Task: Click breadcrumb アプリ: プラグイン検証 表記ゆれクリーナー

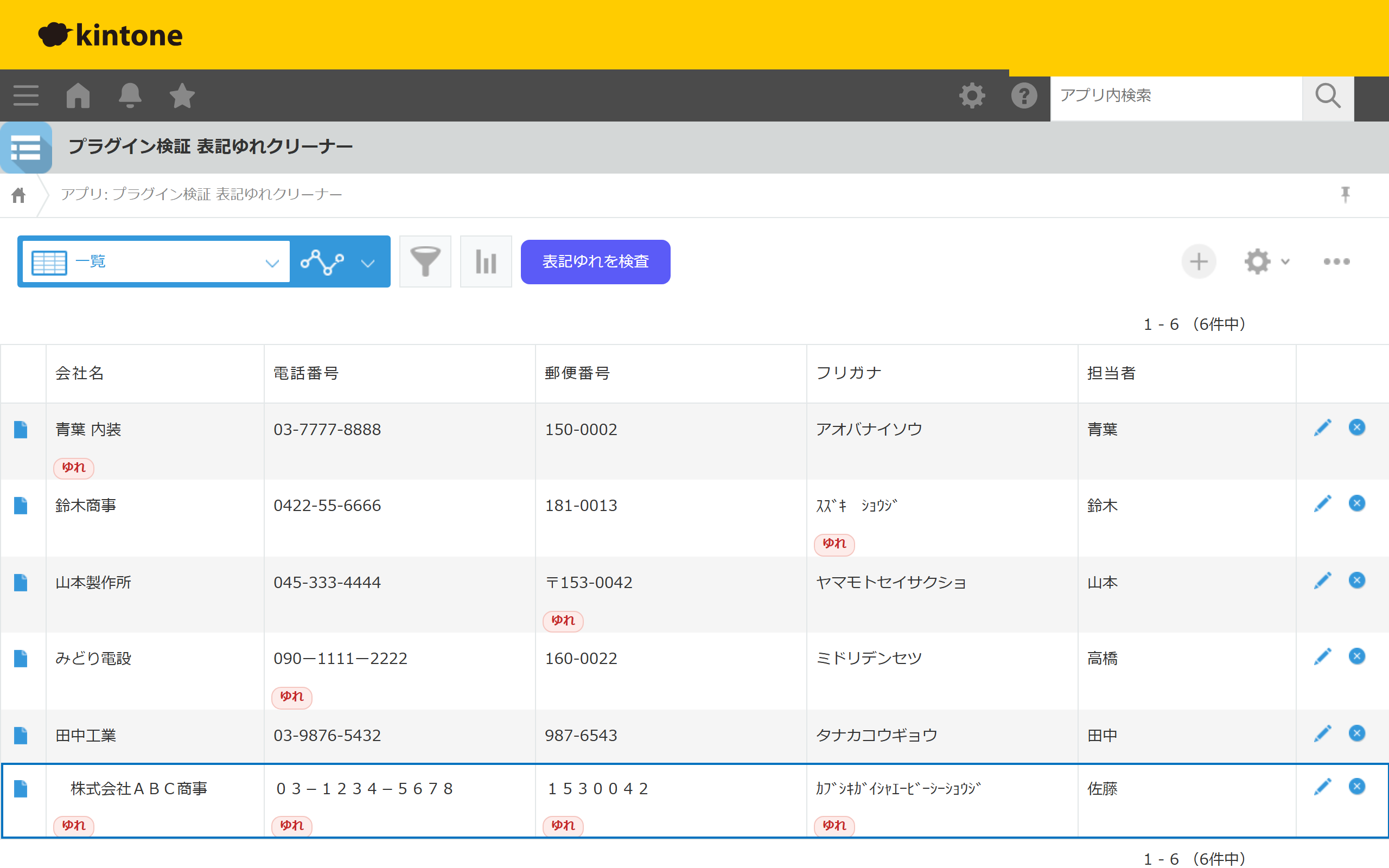Action: point(201,195)
